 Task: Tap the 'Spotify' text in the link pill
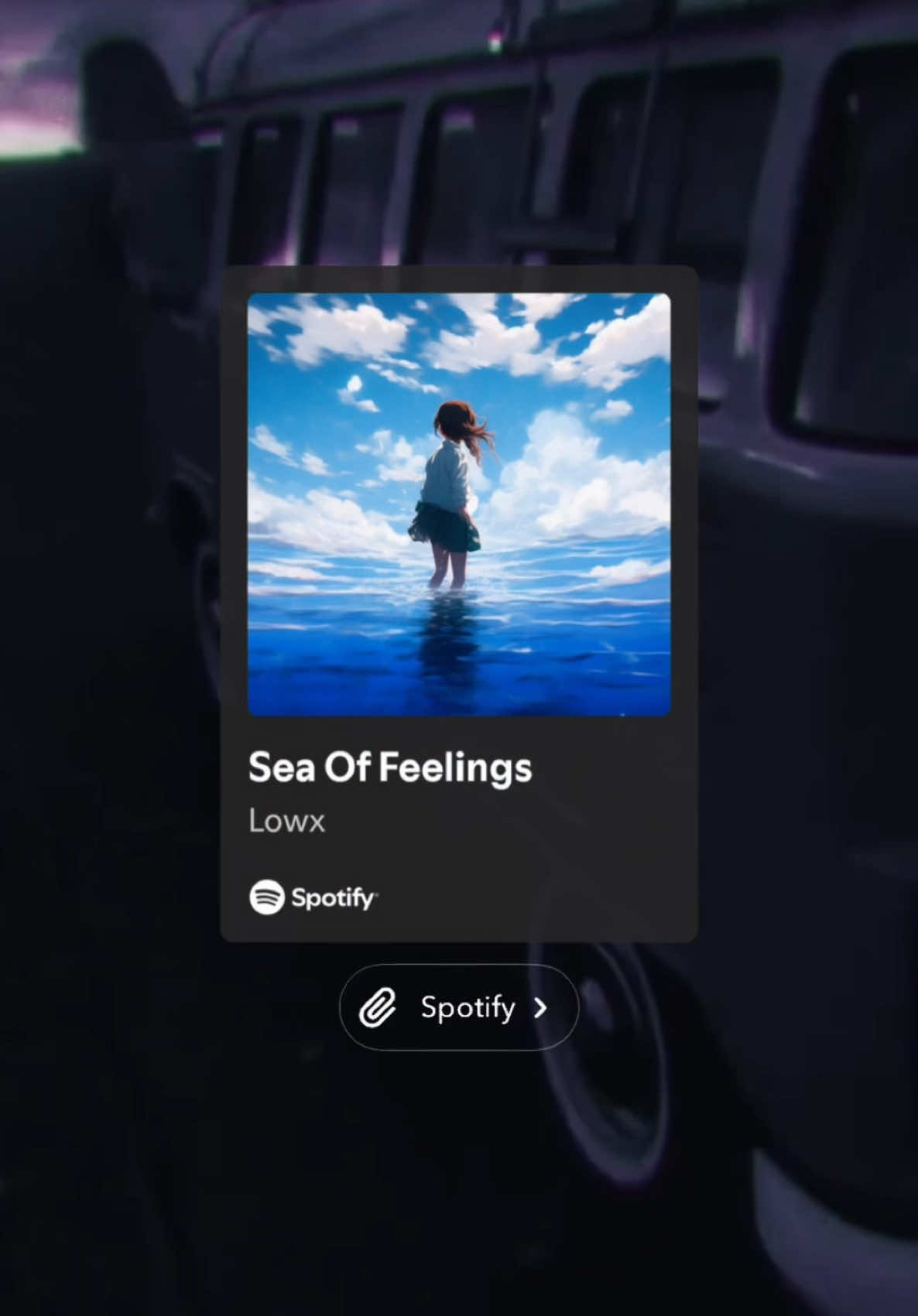tap(468, 1008)
